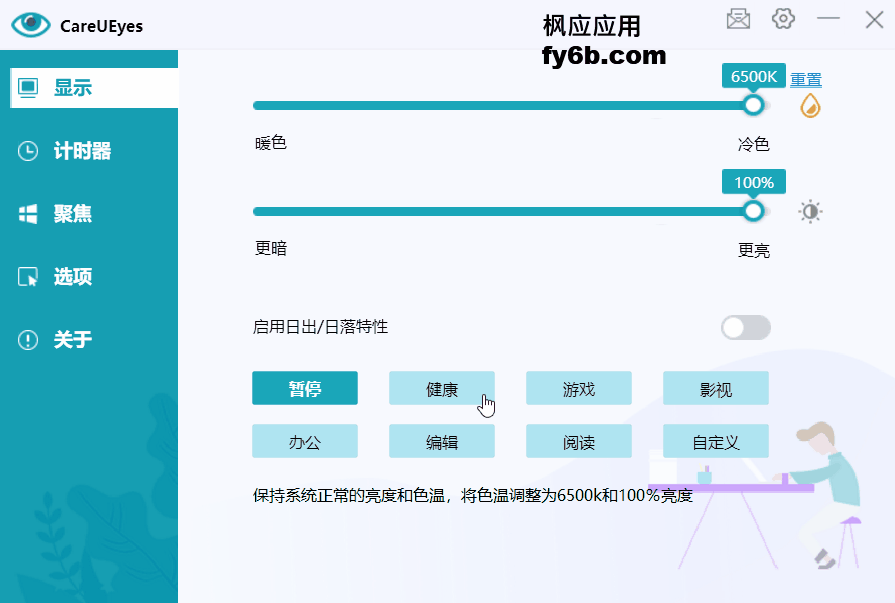This screenshot has height=603, width=895.
Task: Click the 更亮 label
Action: (753, 250)
